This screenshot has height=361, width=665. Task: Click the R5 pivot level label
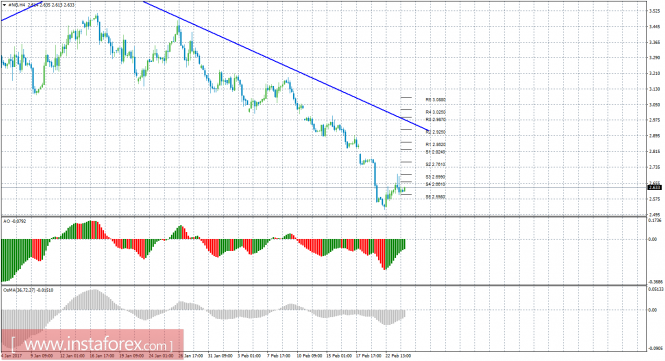tap(436, 100)
